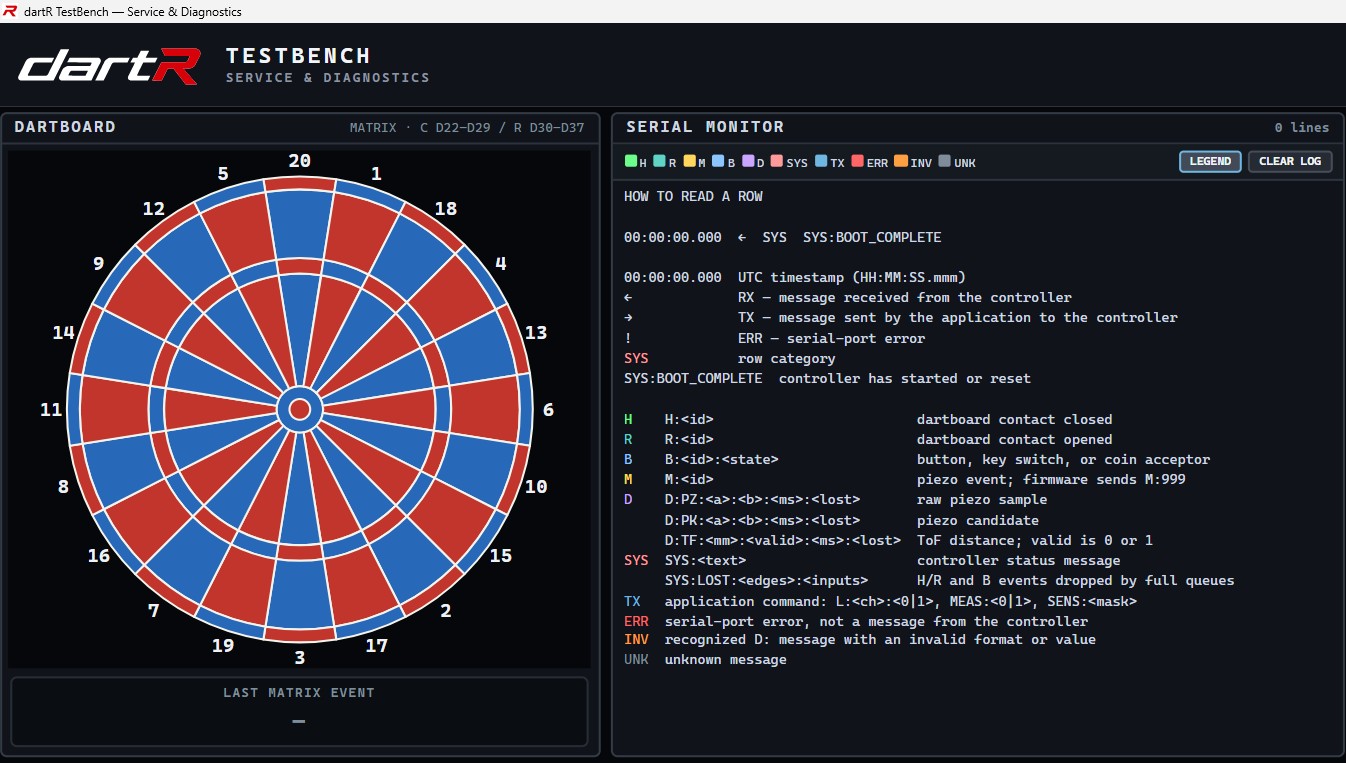Click the small dartR title bar icon
Viewport: 1346px width, 763px height.
point(10,11)
